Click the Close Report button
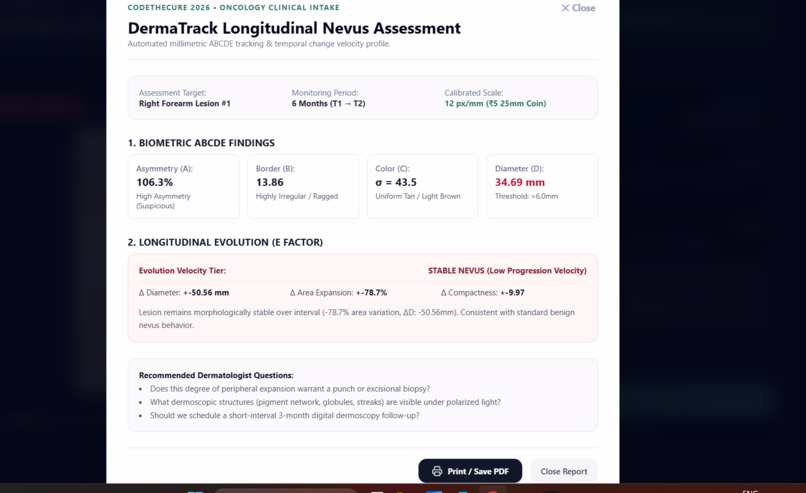806x493 pixels. pos(563,471)
